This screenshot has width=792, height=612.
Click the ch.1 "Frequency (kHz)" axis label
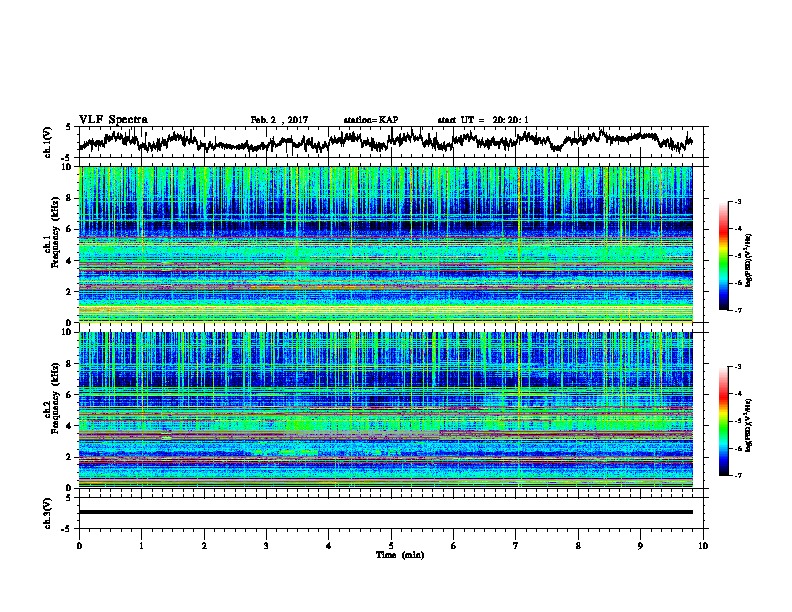coord(55,233)
